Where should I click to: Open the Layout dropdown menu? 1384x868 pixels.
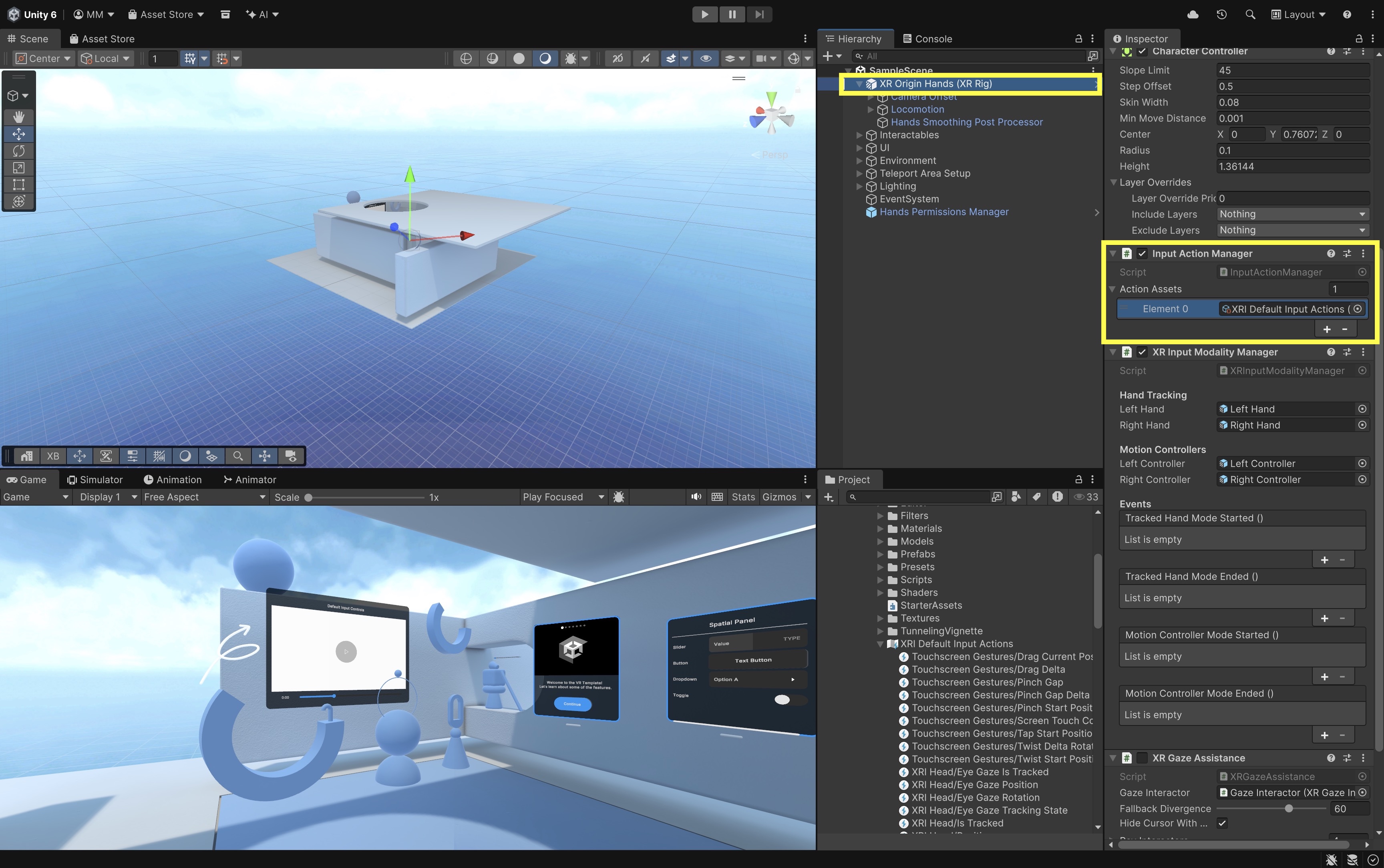click(x=1298, y=14)
